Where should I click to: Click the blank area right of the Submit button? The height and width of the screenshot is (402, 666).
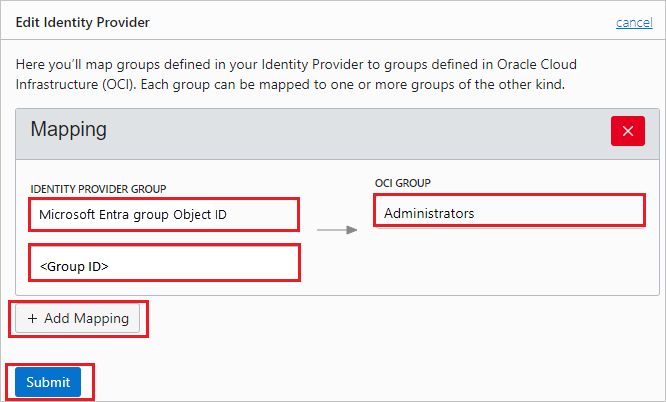coord(350,382)
